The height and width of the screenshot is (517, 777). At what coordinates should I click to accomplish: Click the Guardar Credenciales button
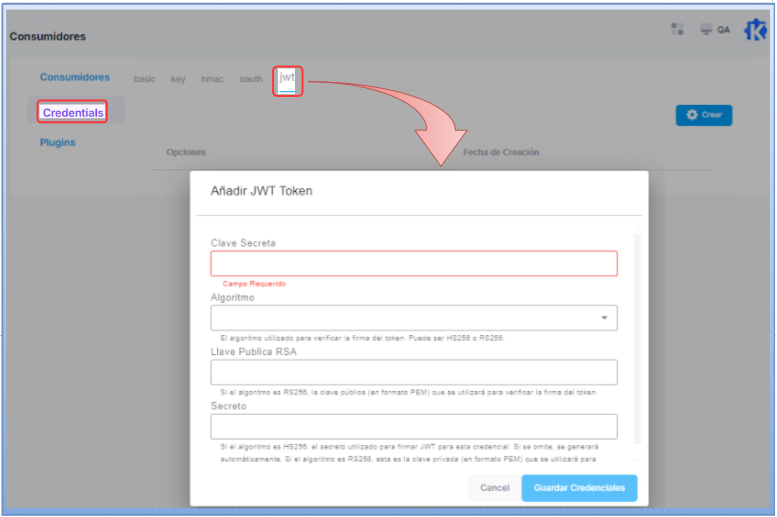(579, 488)
